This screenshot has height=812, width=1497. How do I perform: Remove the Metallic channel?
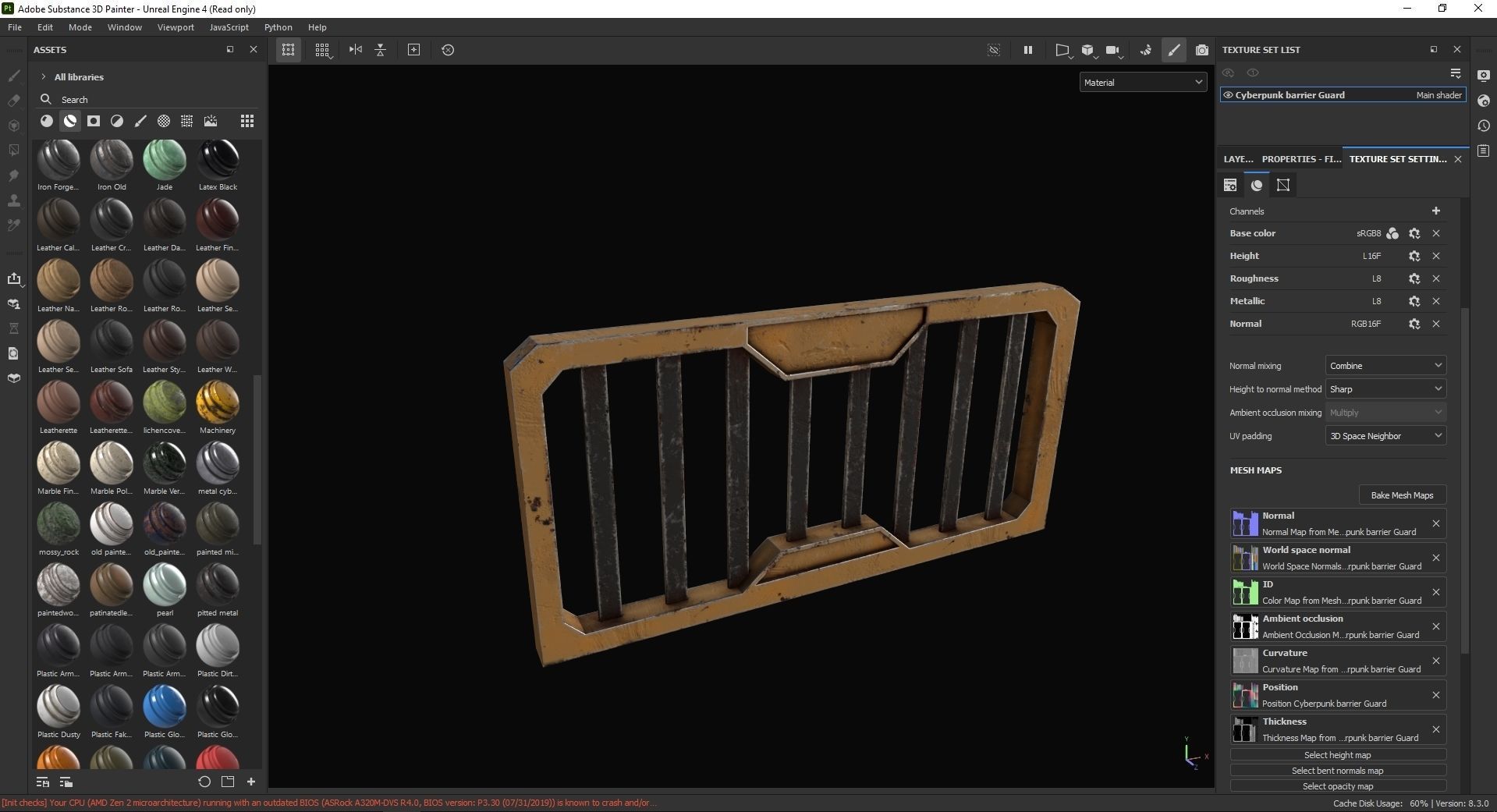pos(1436,301)
